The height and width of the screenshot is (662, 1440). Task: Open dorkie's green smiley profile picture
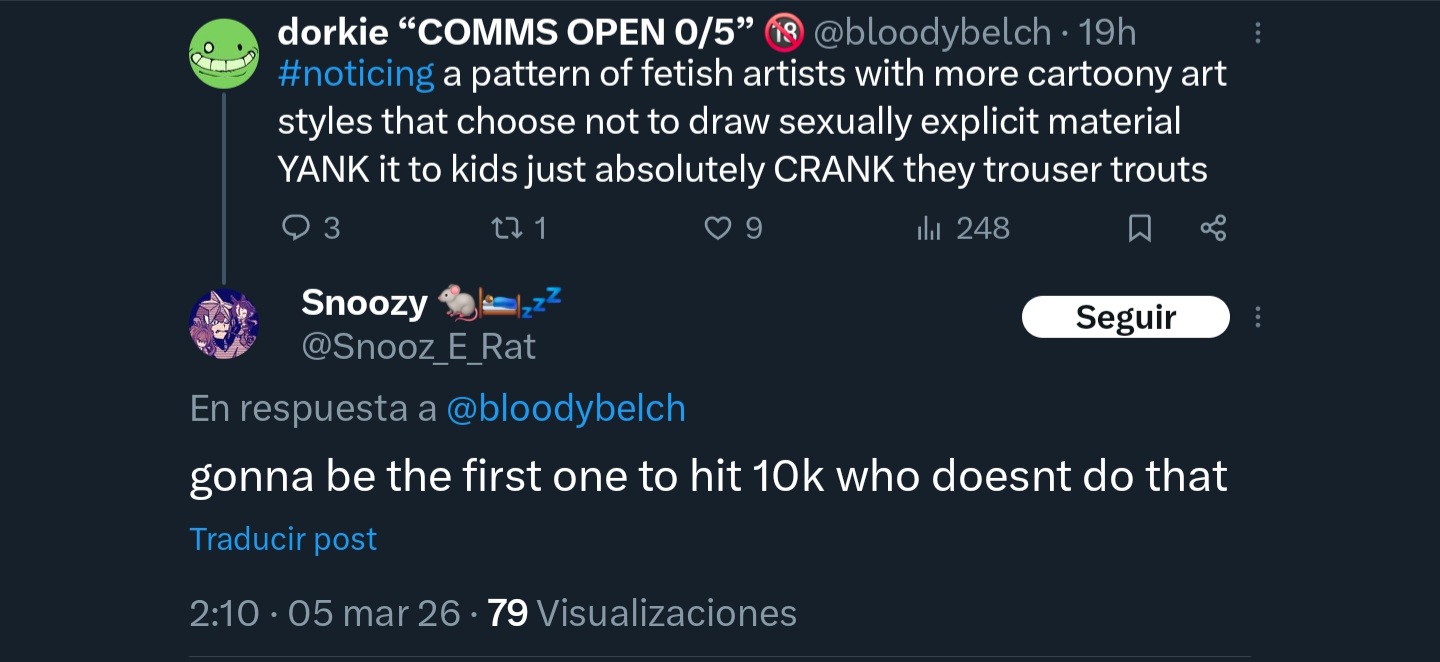pyautogui.click(x=224, y=54)
